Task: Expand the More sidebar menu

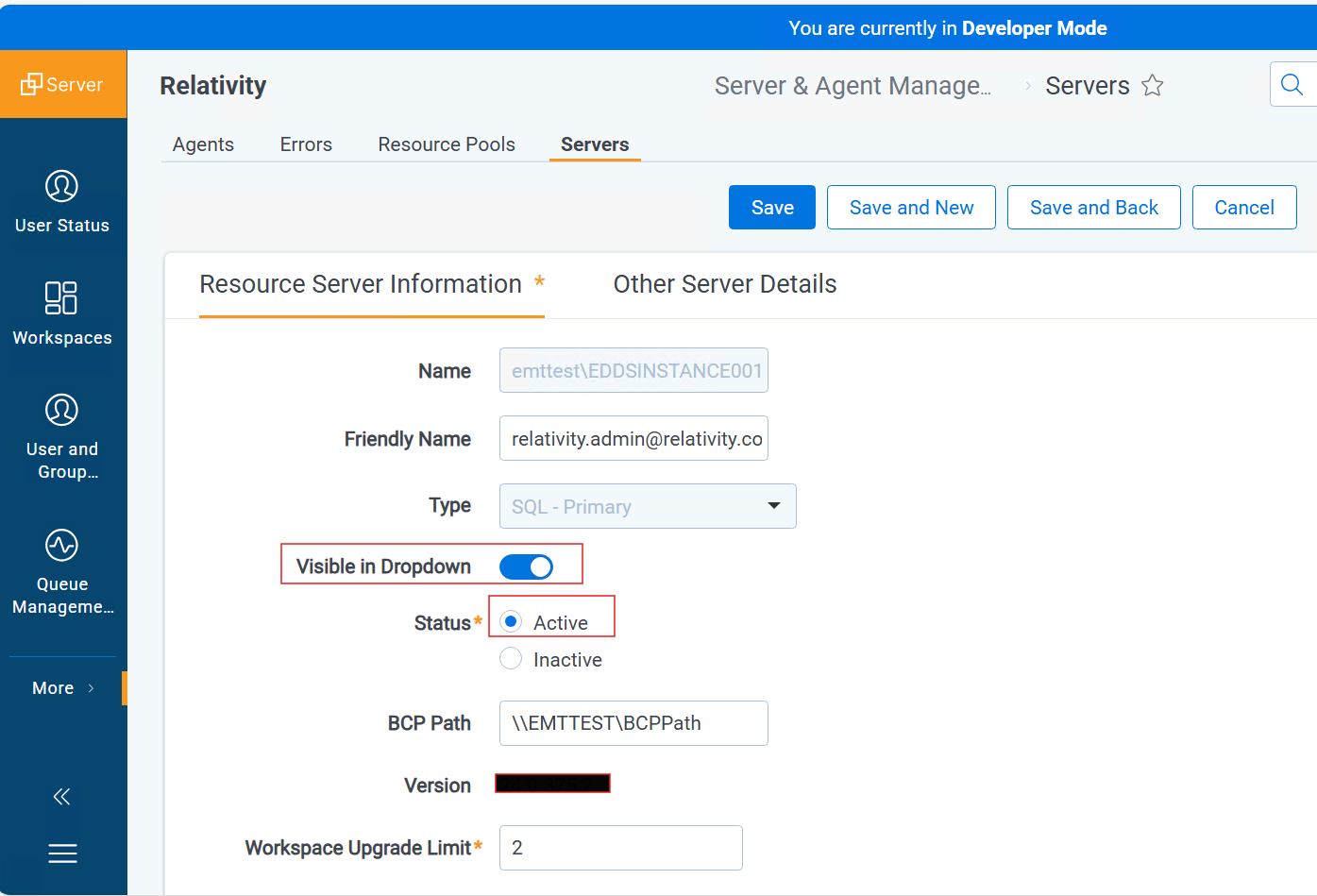Action: coord(62,688)
